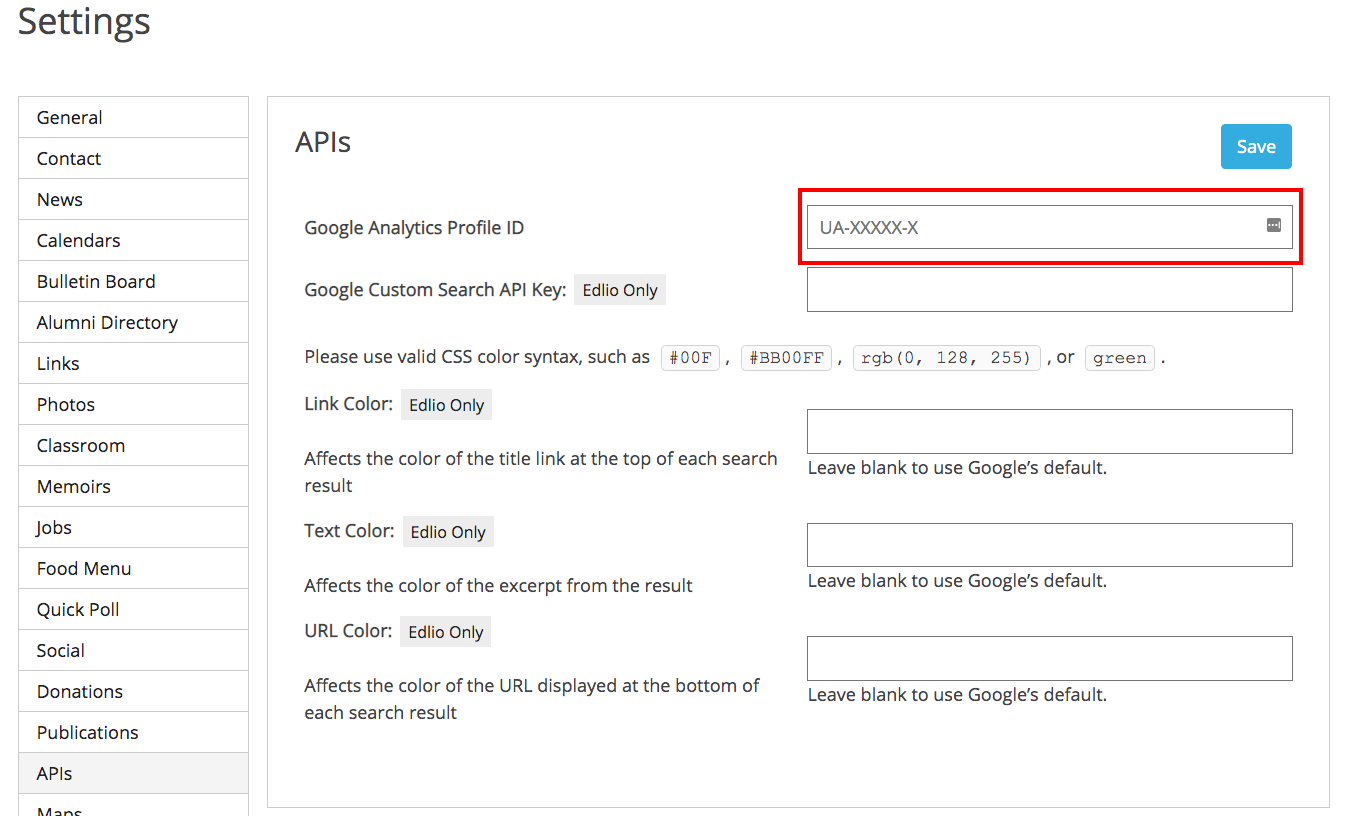Go to Contact settings

click(x=133, y=159)
